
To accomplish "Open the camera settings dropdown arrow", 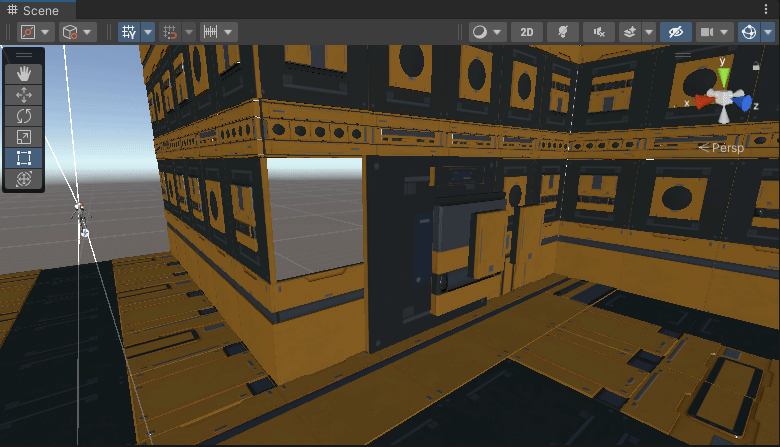I will 724,32.
